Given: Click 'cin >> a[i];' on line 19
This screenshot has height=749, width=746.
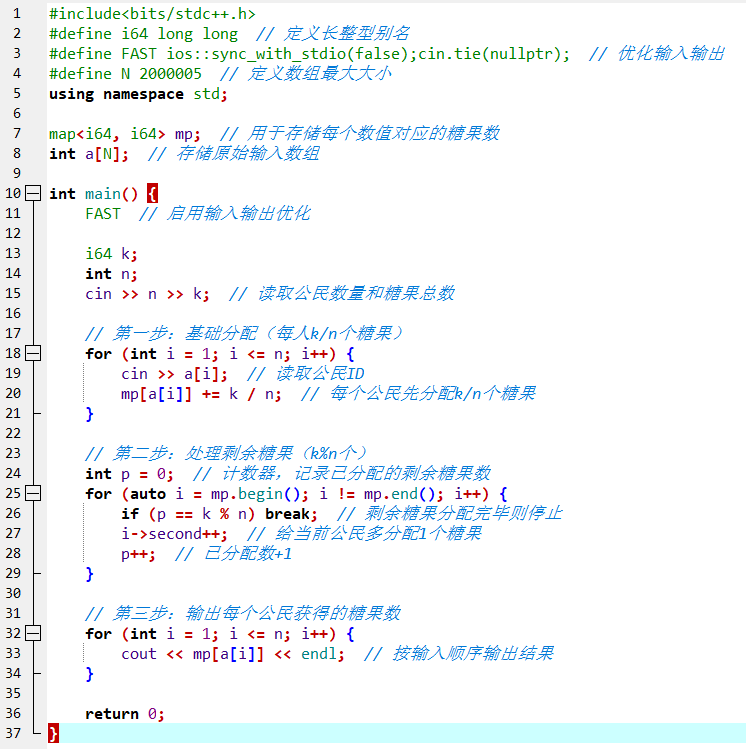Looking at the screenshot, I should click(x=174, y=374).
